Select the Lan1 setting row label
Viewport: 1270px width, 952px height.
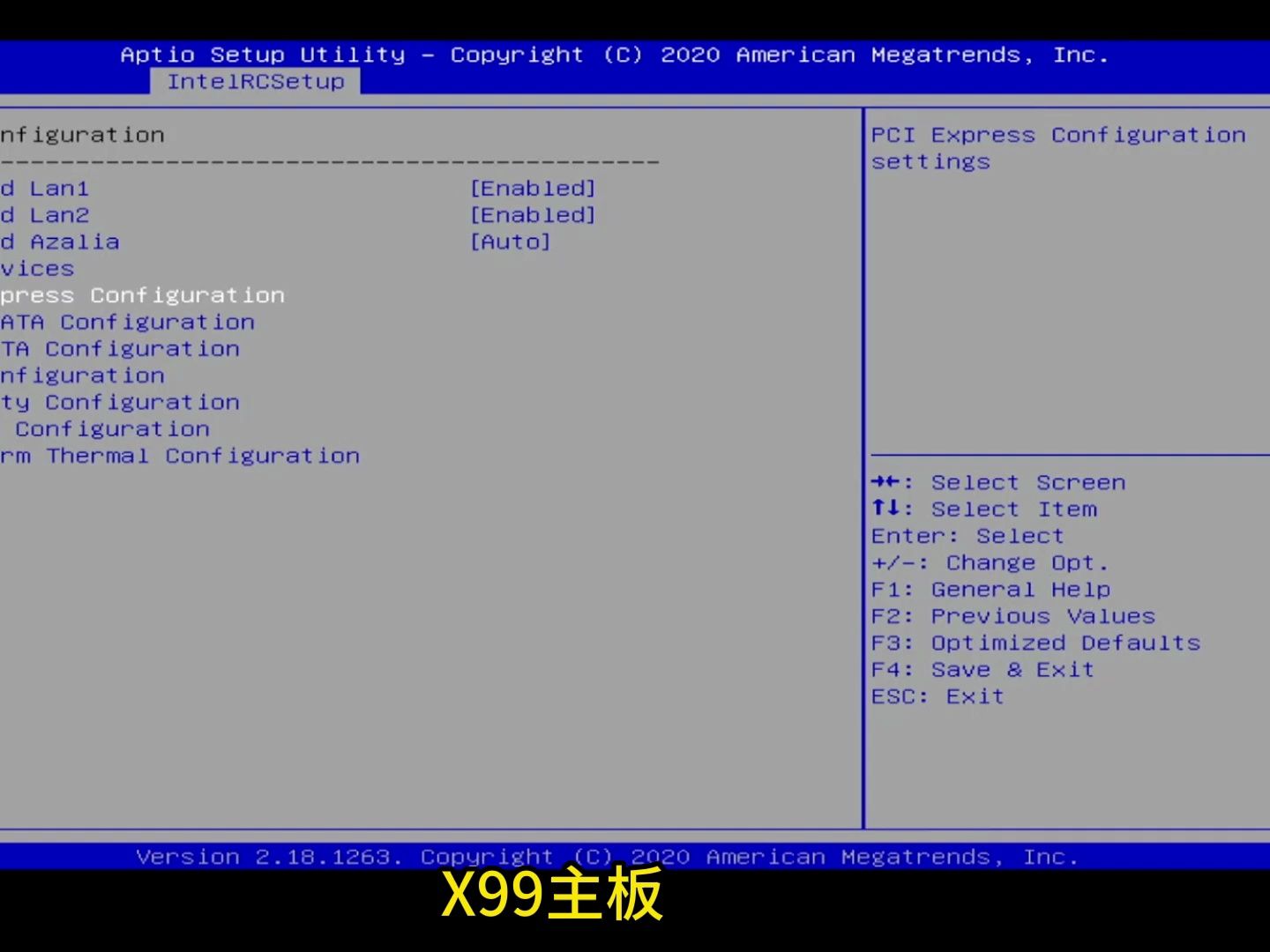45,189
